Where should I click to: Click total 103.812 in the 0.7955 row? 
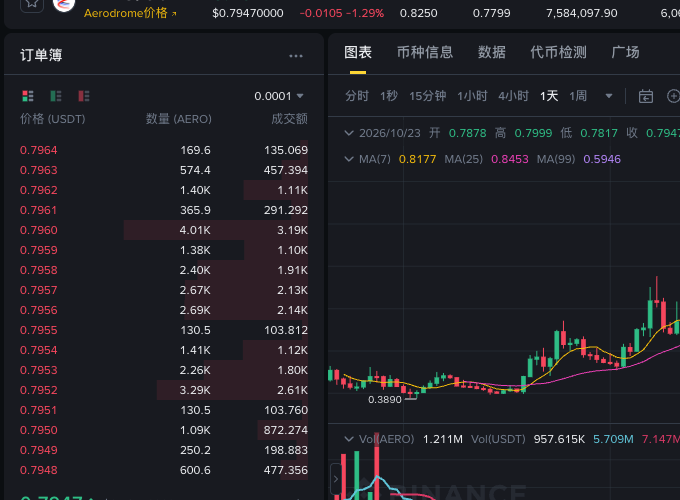coord(286,330)
